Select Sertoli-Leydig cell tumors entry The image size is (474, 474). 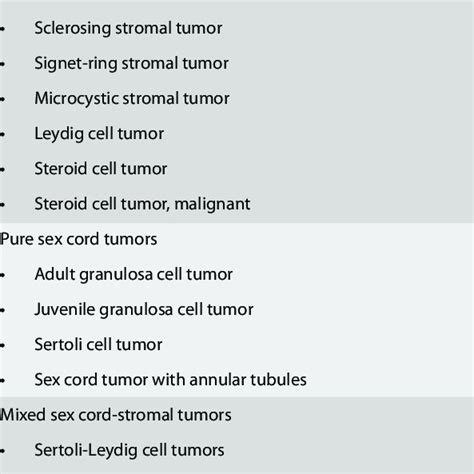(x=129, y=450)
